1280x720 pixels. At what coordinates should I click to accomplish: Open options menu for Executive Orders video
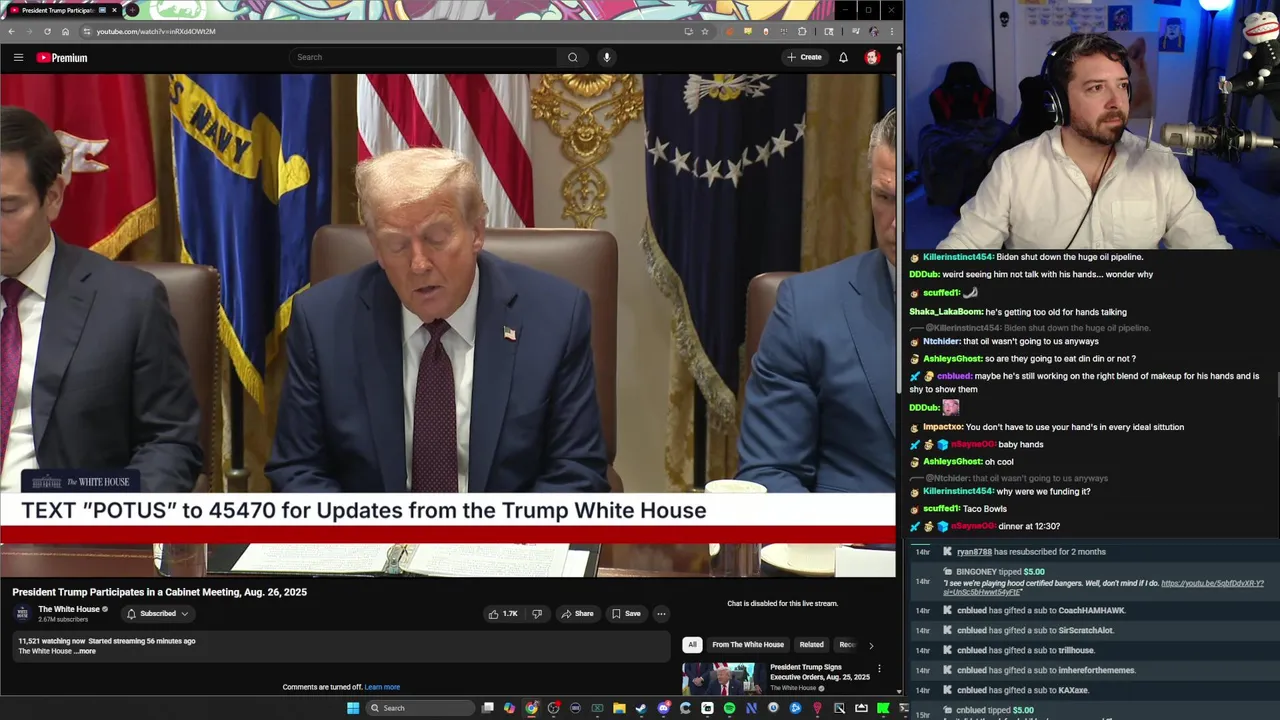point(879,669)
